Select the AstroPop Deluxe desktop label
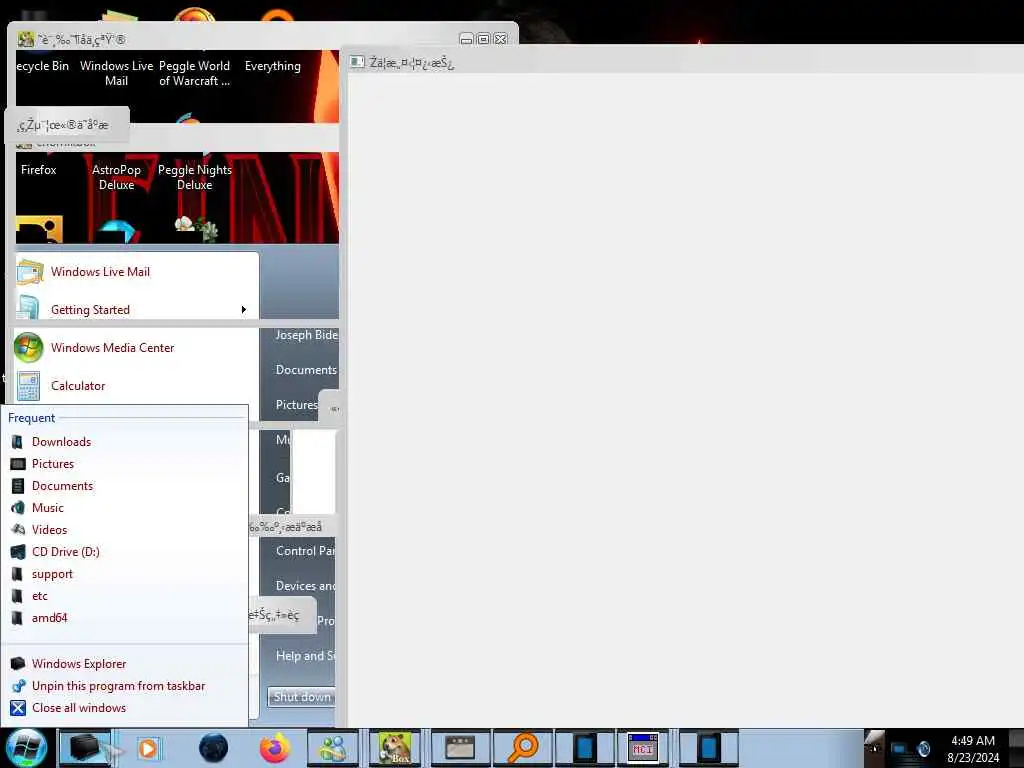Image resolution: width=1024 pixels, height=768 pixels. pyautogui.click(x=116, y=177)
